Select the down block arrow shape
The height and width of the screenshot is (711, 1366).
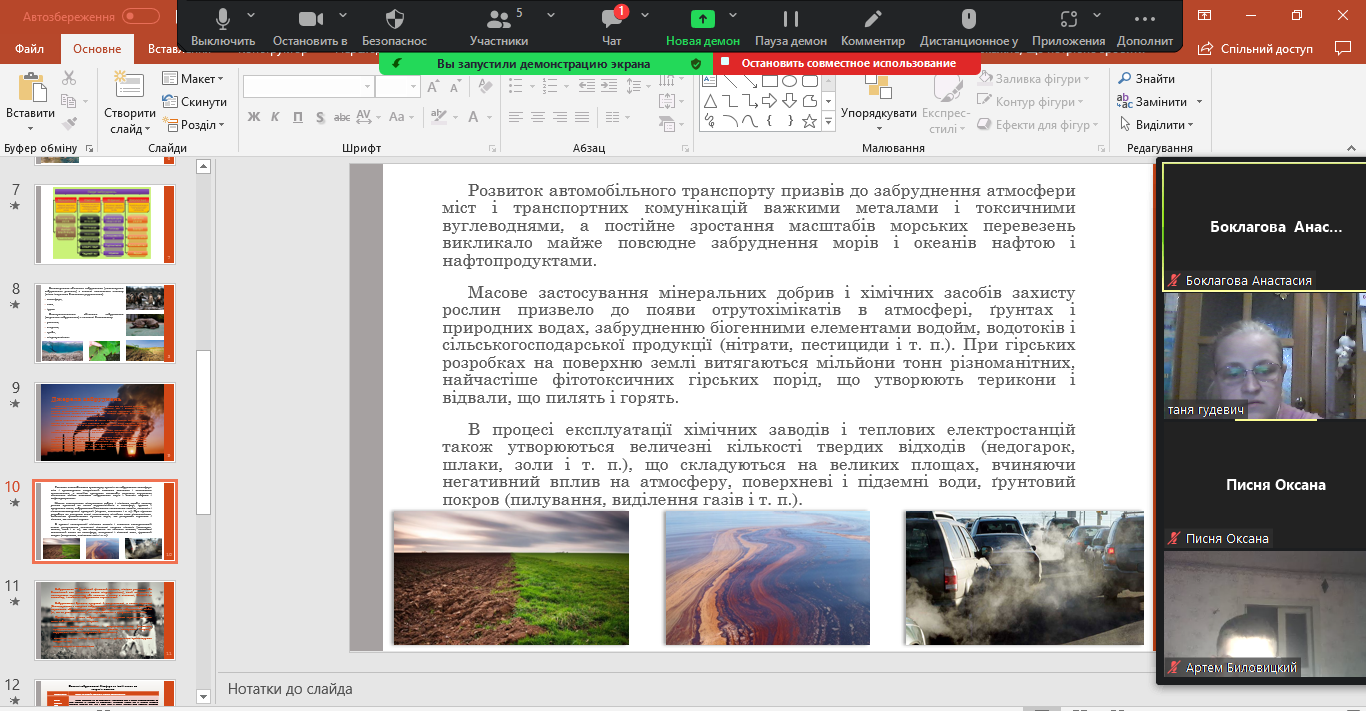point(789,101)
